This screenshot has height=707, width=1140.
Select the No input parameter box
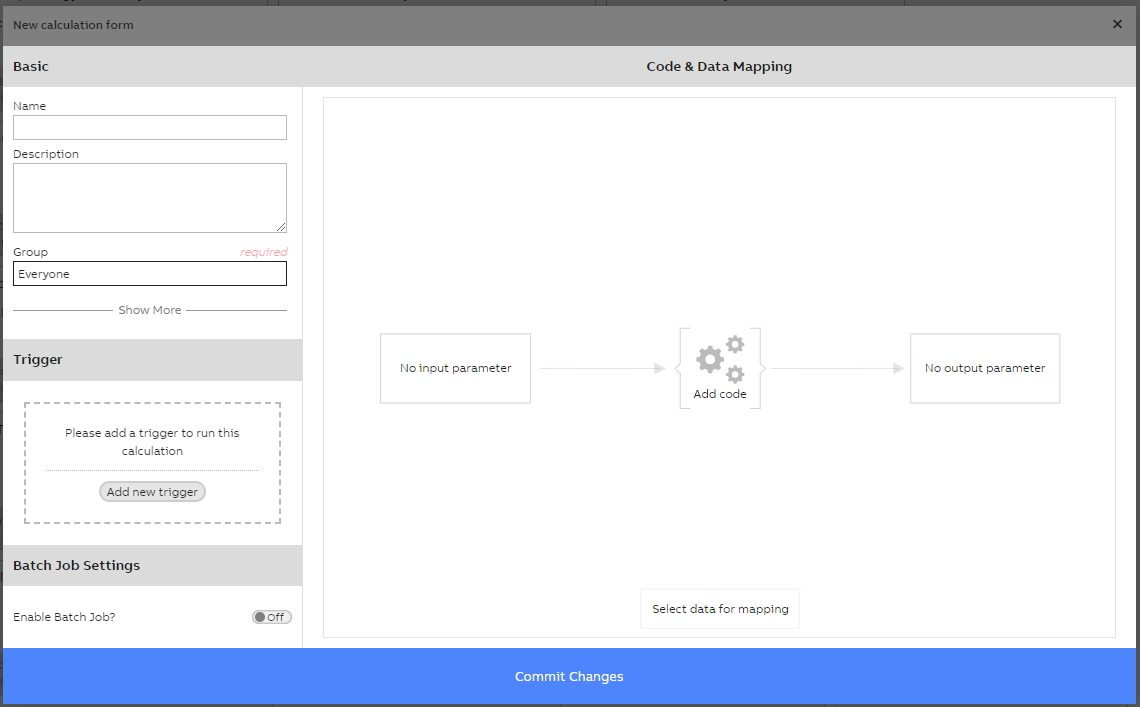(455, 368)
